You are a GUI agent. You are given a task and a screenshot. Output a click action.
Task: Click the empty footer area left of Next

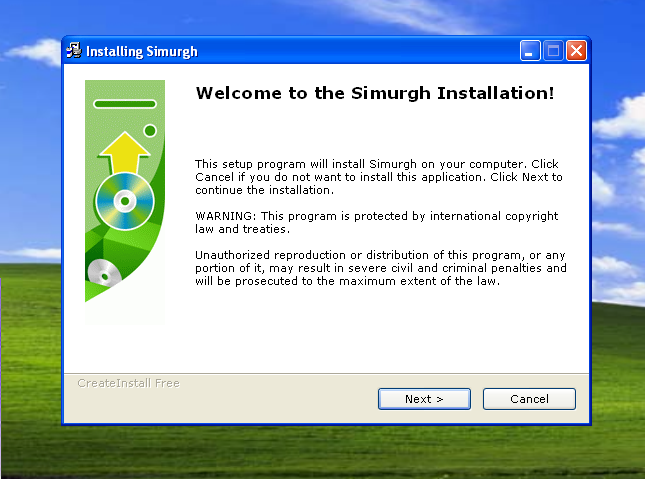(220, 400)
